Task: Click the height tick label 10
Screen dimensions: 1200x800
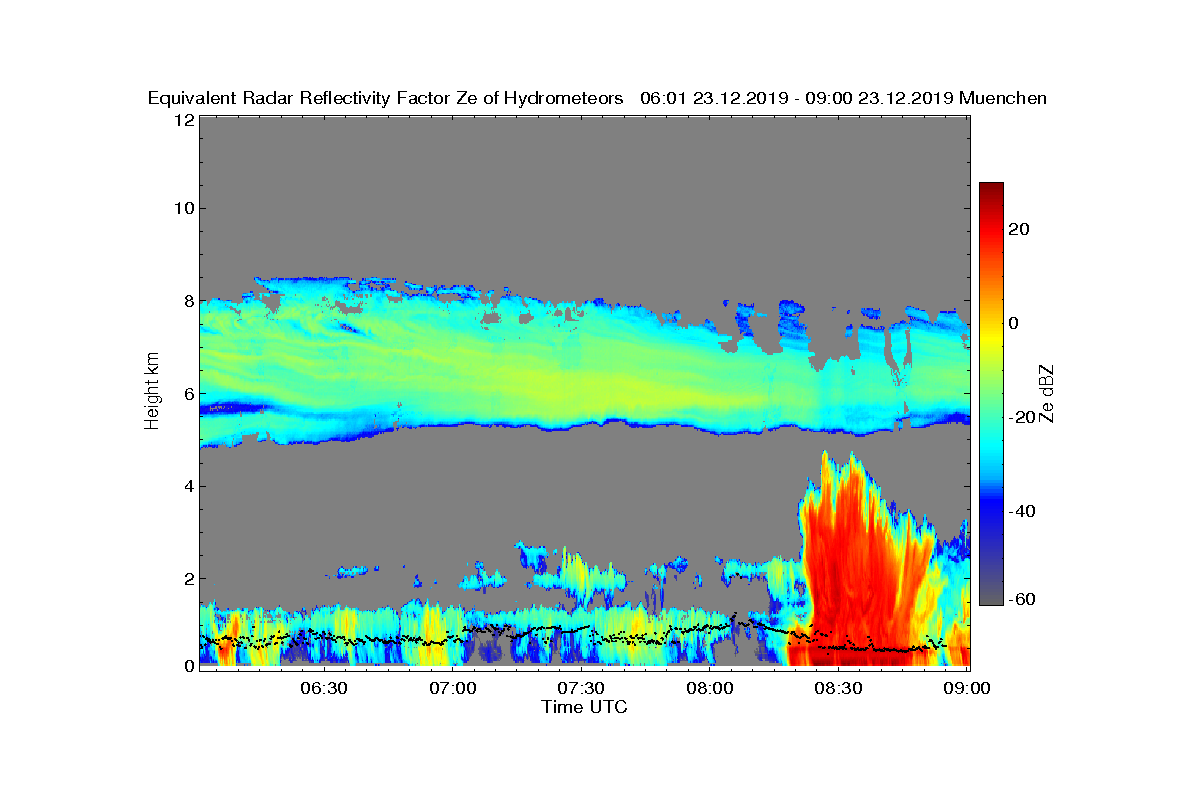Action: click(183, 209)
